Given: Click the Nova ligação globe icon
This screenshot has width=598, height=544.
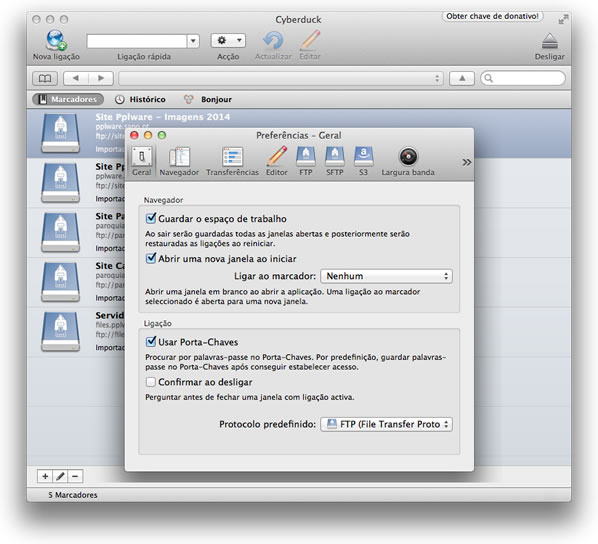Looking at the screenshot, I should [x=56, y=40].
